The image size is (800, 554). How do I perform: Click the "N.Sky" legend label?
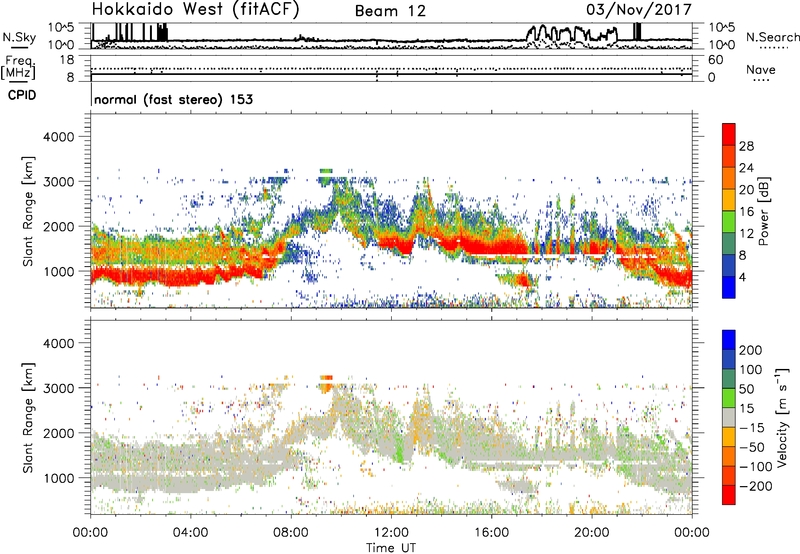pos(19,37)
